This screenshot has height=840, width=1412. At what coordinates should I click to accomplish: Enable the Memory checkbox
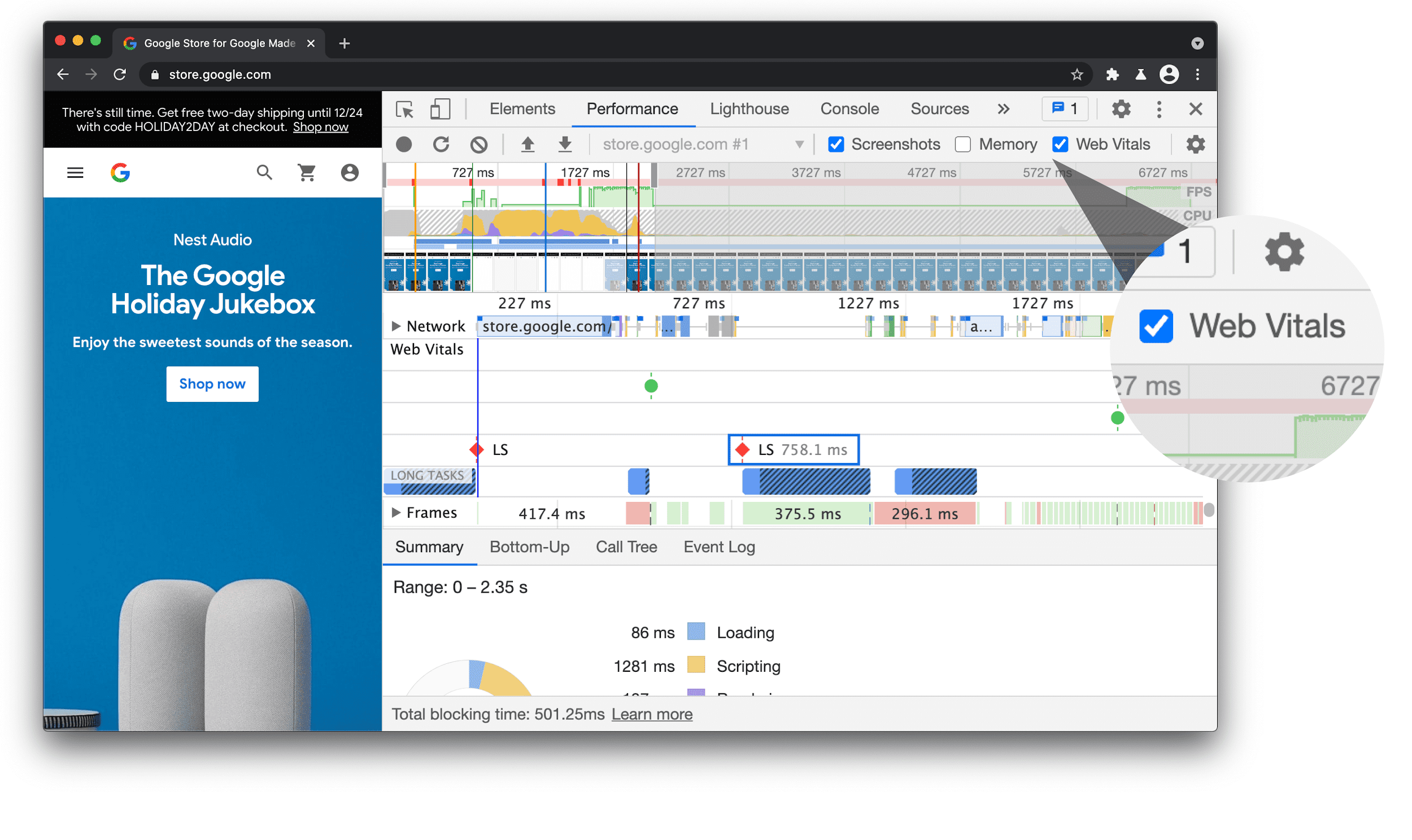[x=961, y=143]
